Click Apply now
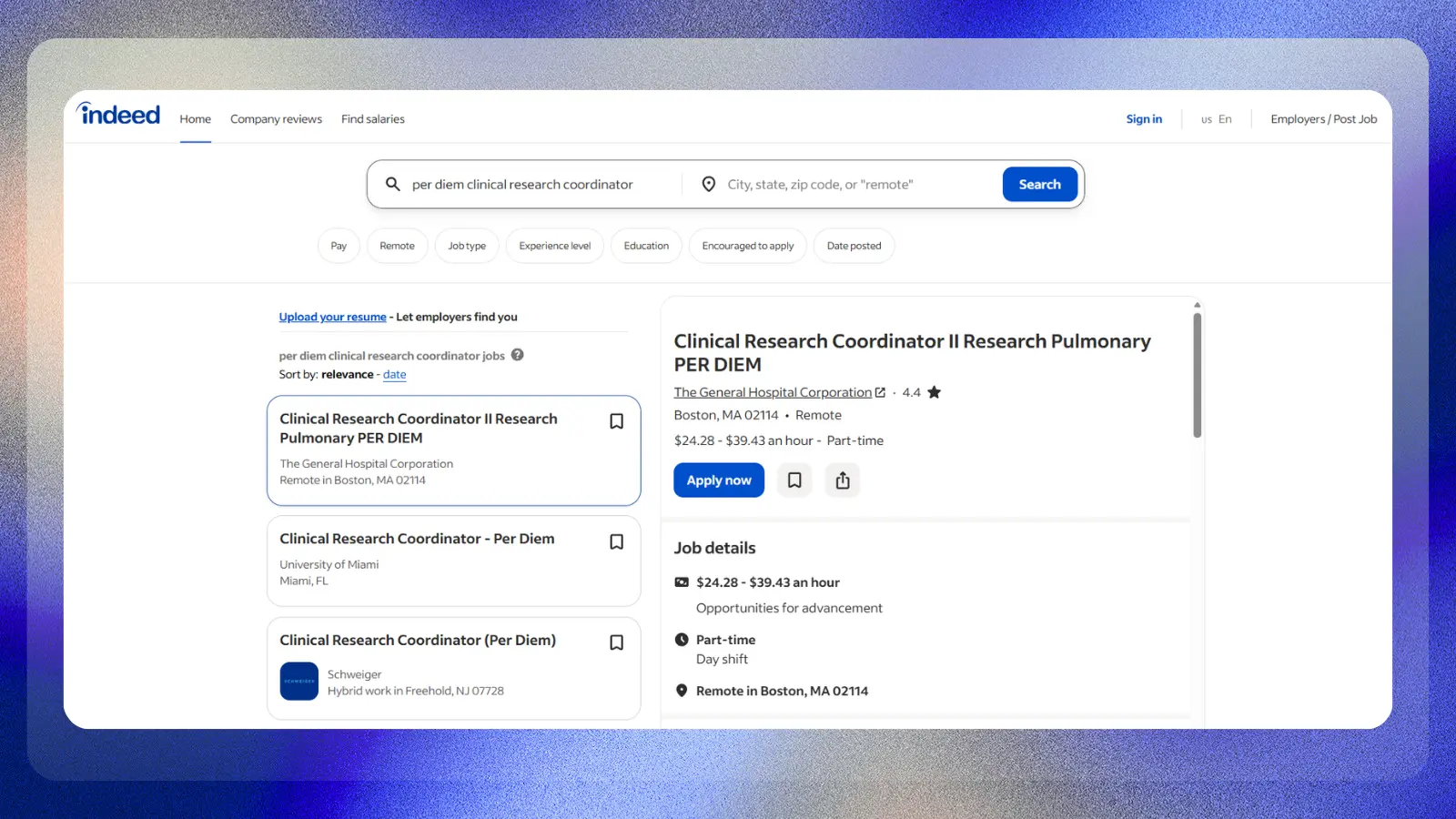 (x=719, y=480)
